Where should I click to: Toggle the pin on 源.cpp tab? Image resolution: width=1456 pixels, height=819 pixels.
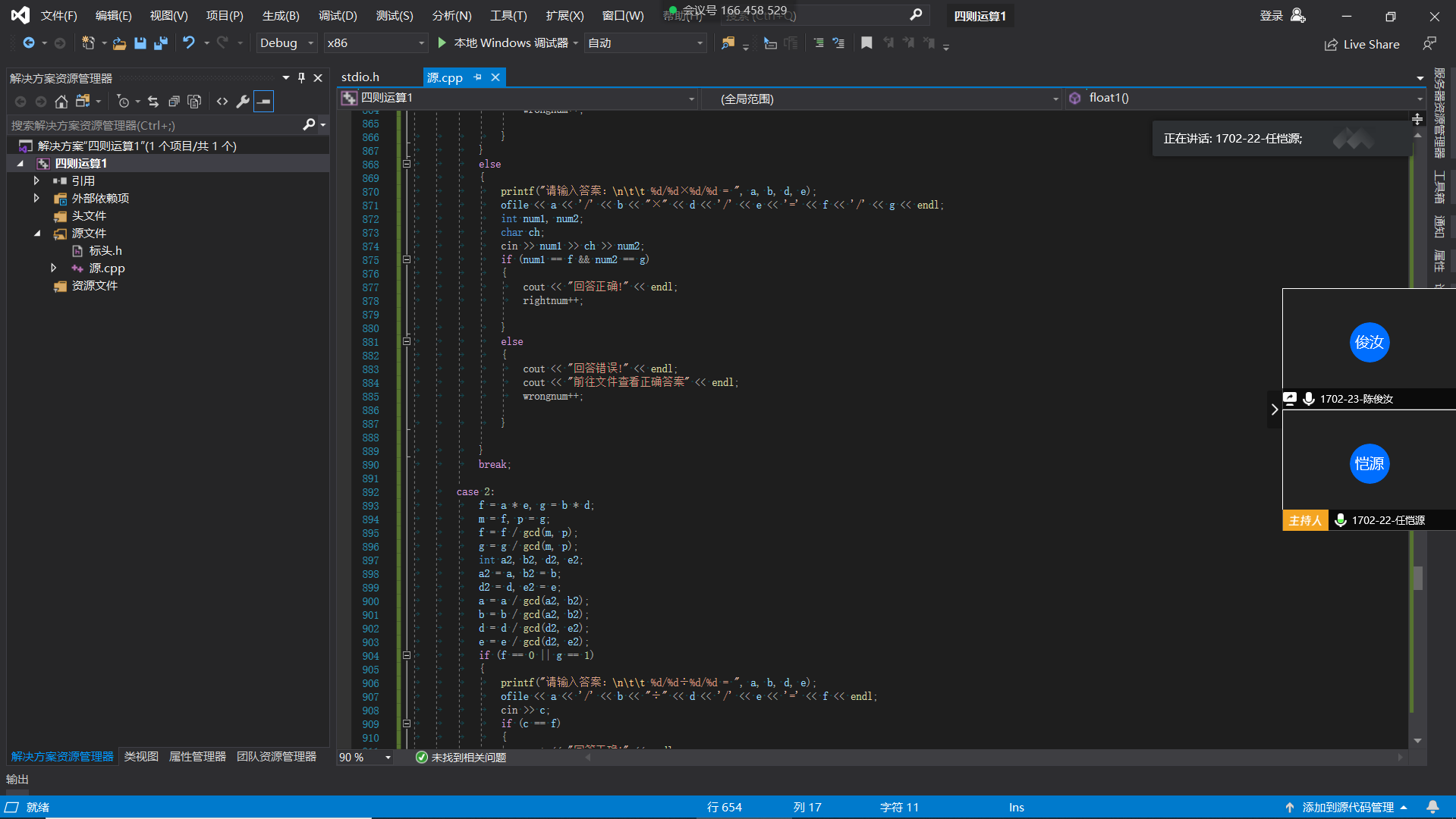(477, 77)
